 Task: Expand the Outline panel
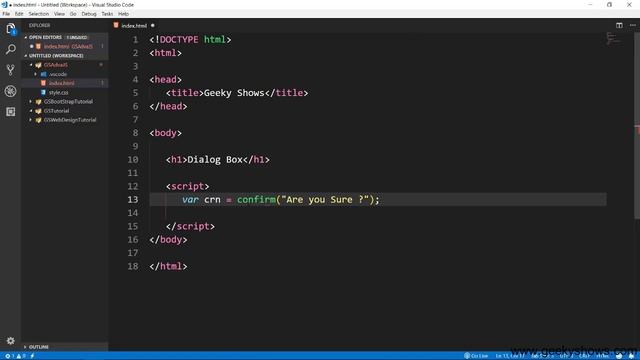click(x=64, y=347)
